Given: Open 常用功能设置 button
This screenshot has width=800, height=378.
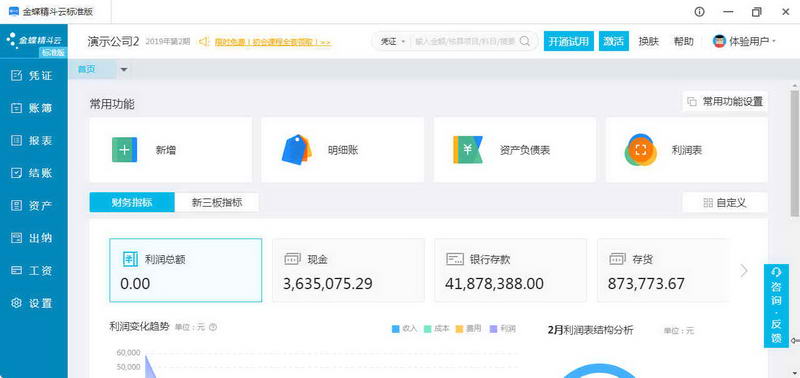Looking at the screenshot, I should [725, 102].
